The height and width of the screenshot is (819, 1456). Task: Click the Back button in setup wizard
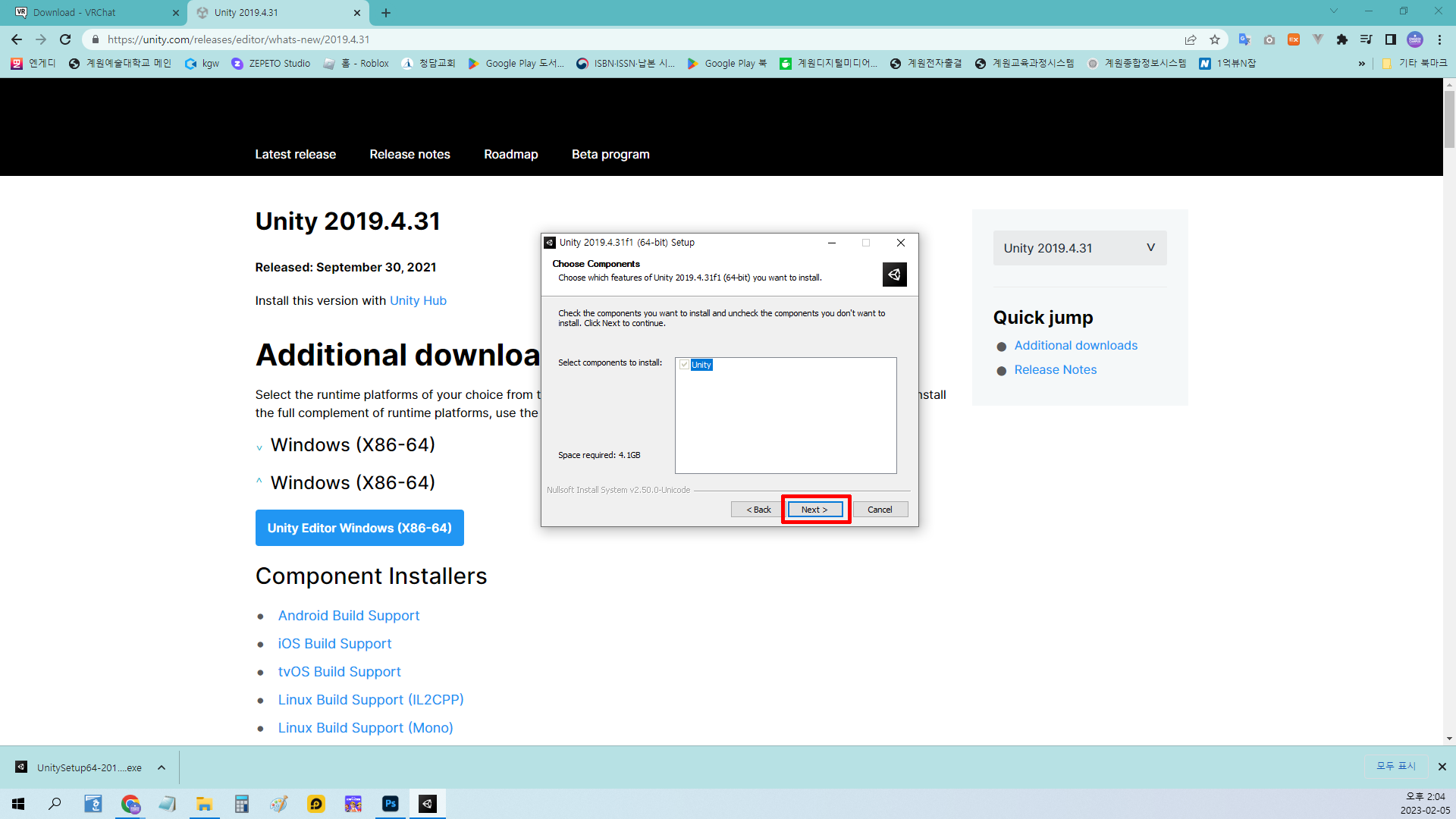pyautogui.click(x=758, y=510)
